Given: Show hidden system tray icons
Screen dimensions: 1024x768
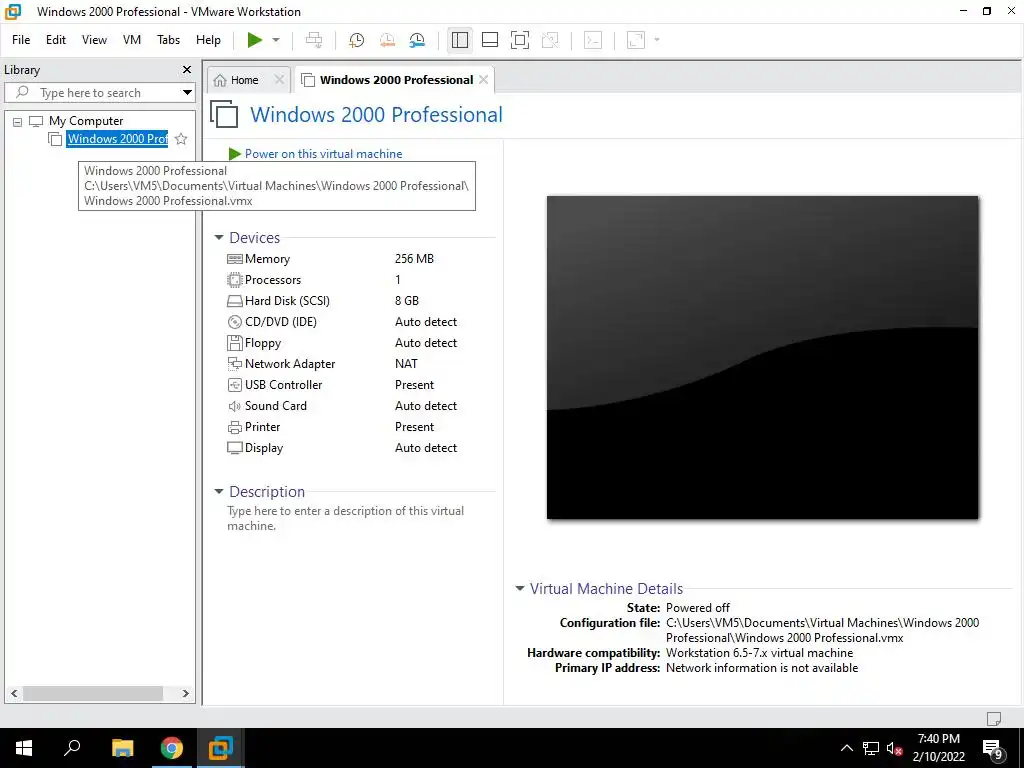Looking at the screenshot, I should pyautogui.click(x=846, y=748).
